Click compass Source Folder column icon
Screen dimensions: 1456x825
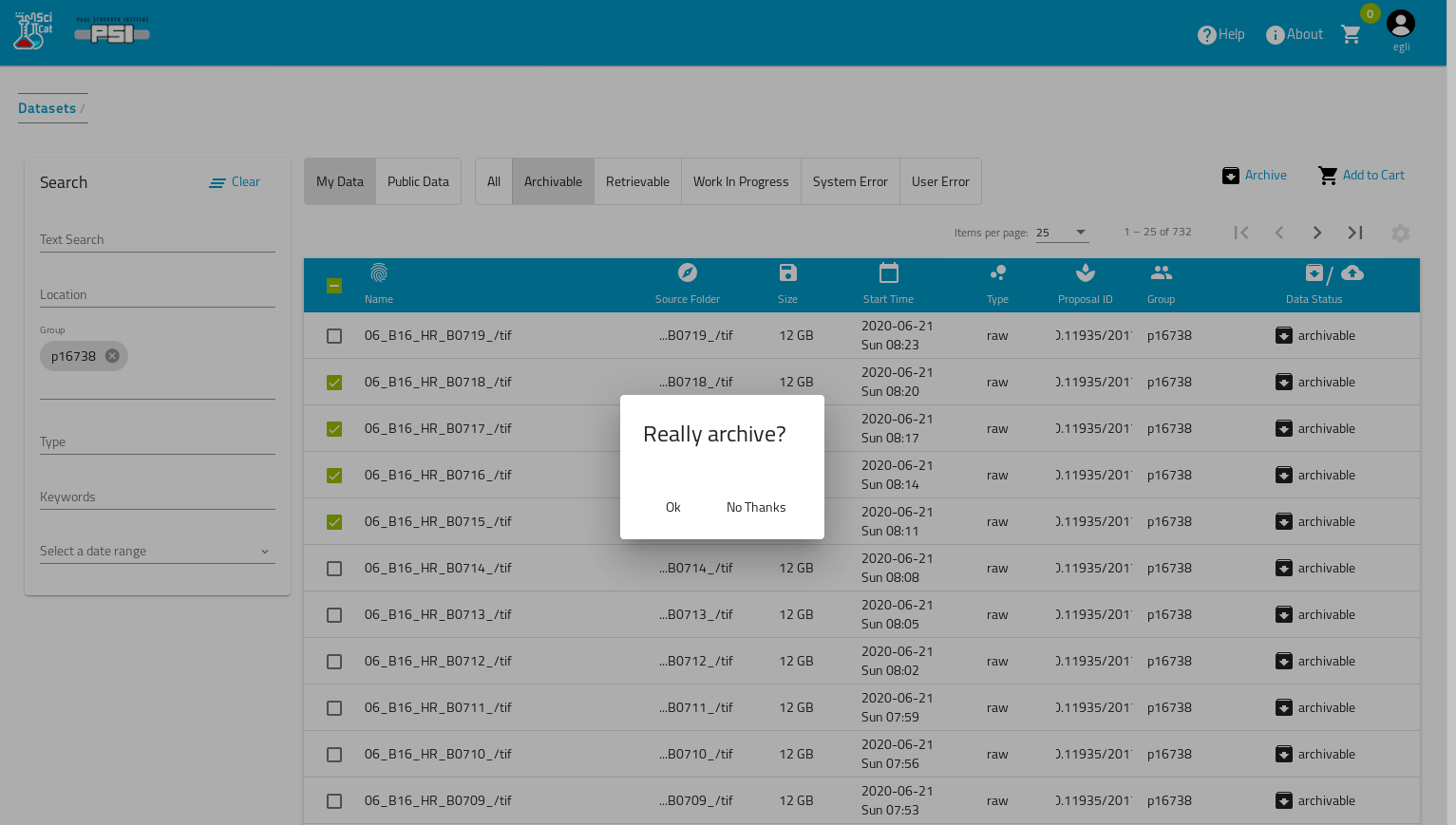(x=688, y=273)
